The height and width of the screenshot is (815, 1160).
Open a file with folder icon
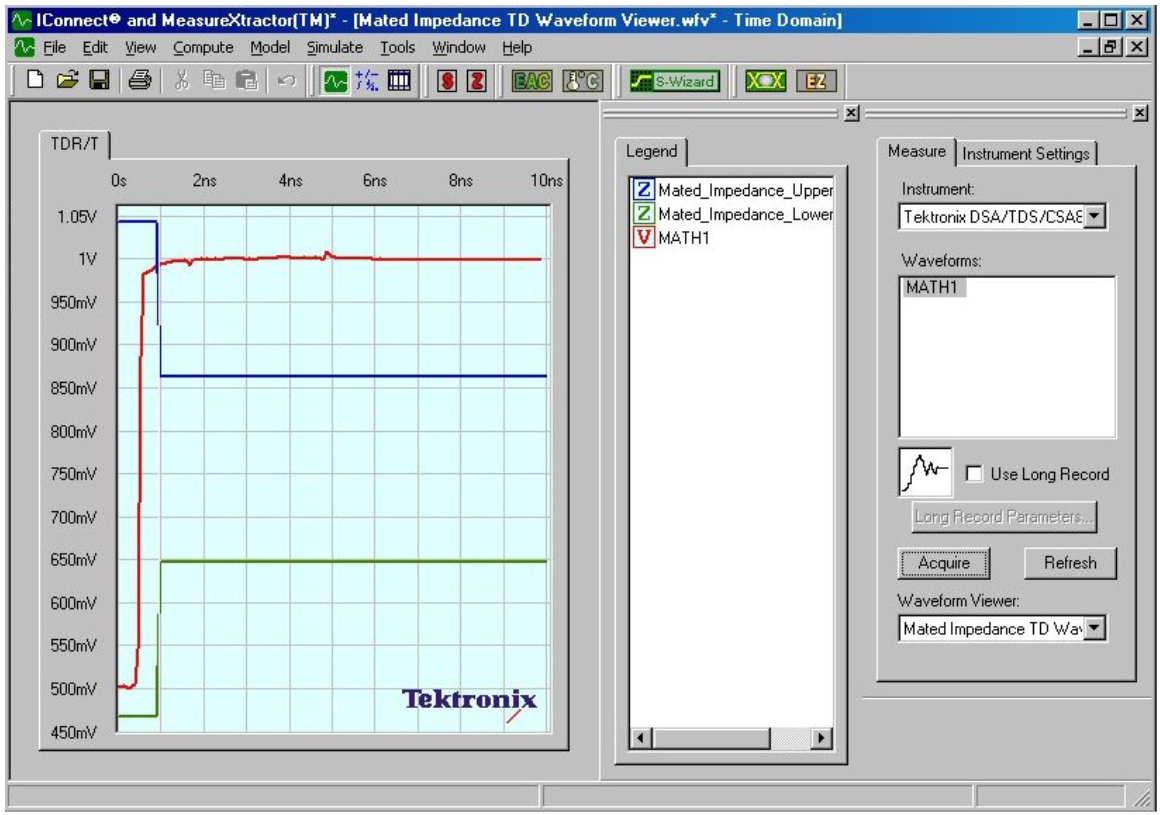pos(67,80)
